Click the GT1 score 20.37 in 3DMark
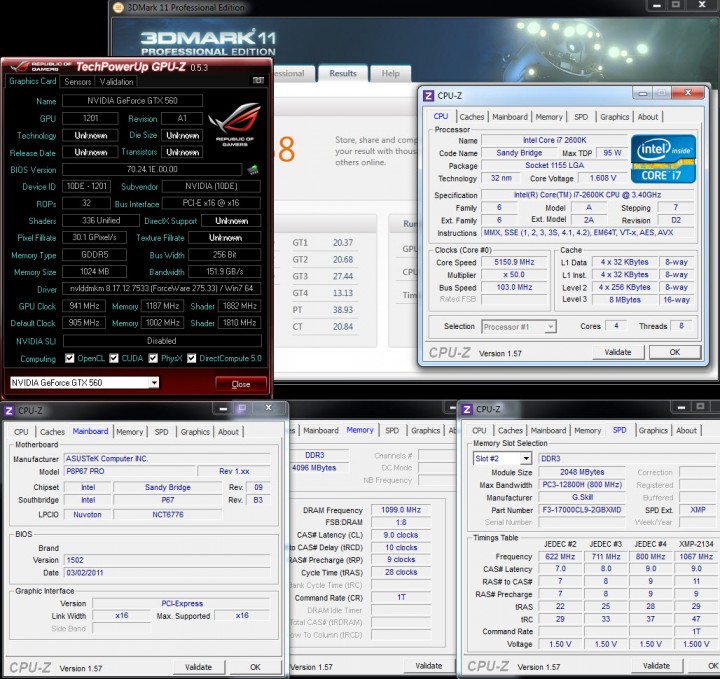 coord(343,243)
